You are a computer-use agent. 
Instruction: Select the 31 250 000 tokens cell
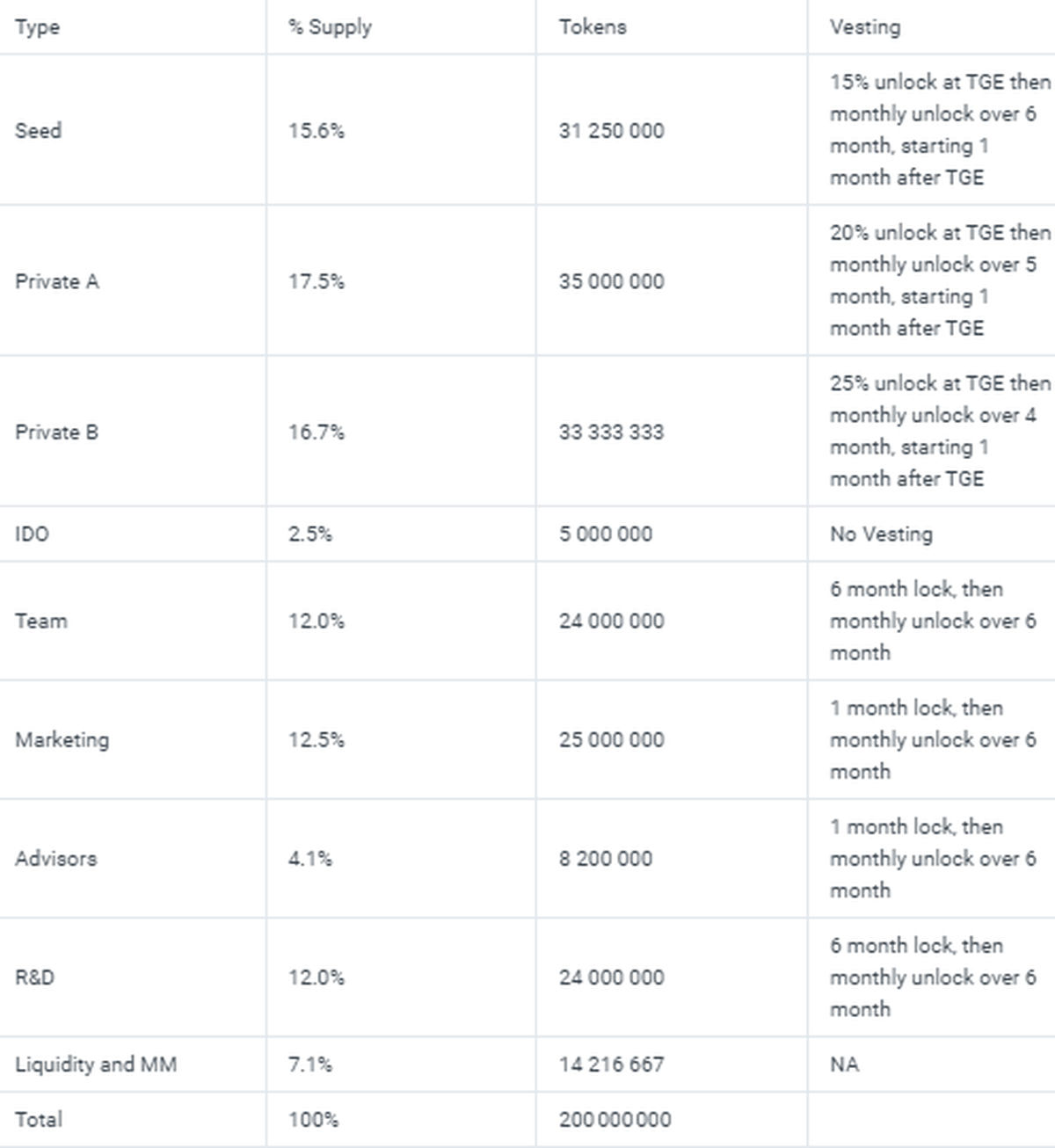[612, 131]
